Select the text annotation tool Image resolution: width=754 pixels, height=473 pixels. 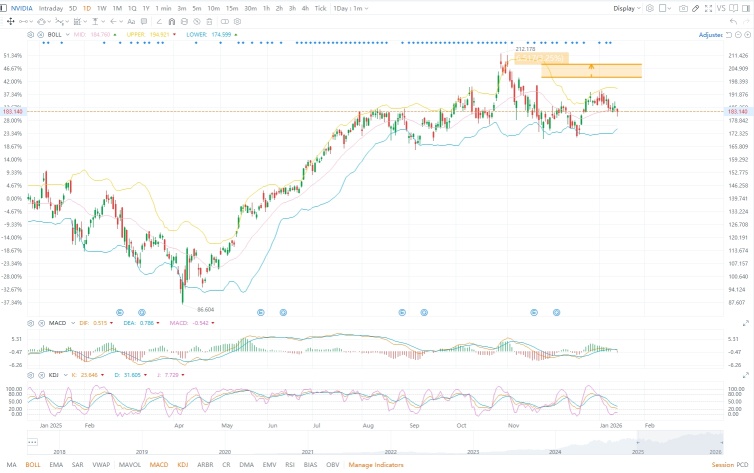coord(131,22)
